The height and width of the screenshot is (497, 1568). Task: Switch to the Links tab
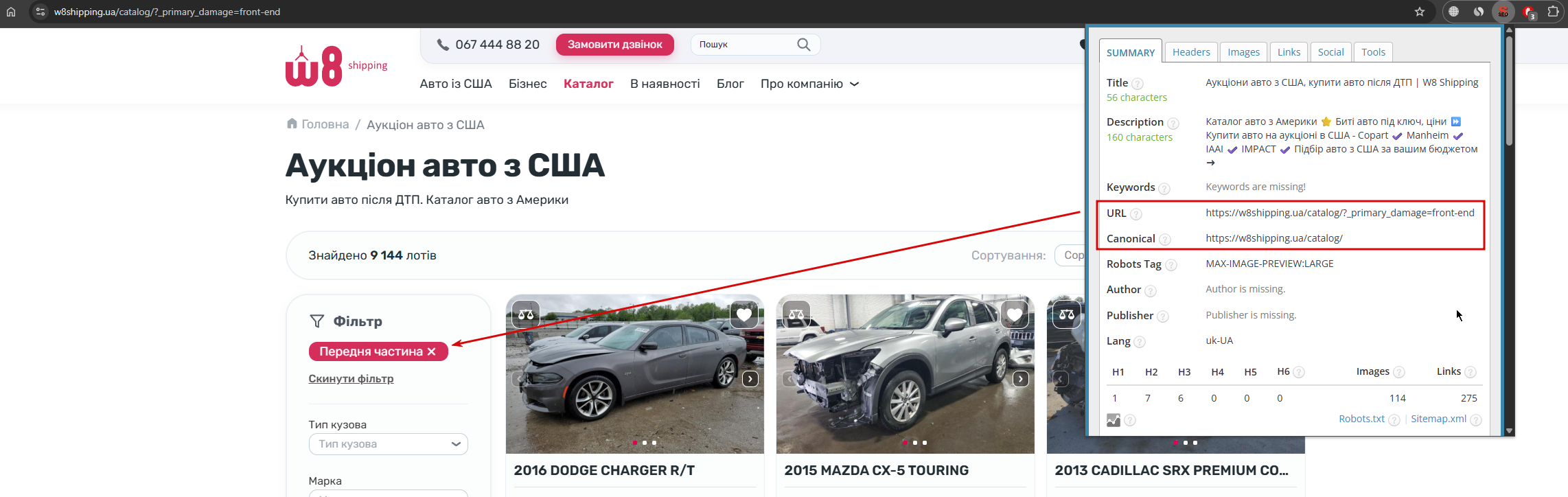(x=1289, y=52)
